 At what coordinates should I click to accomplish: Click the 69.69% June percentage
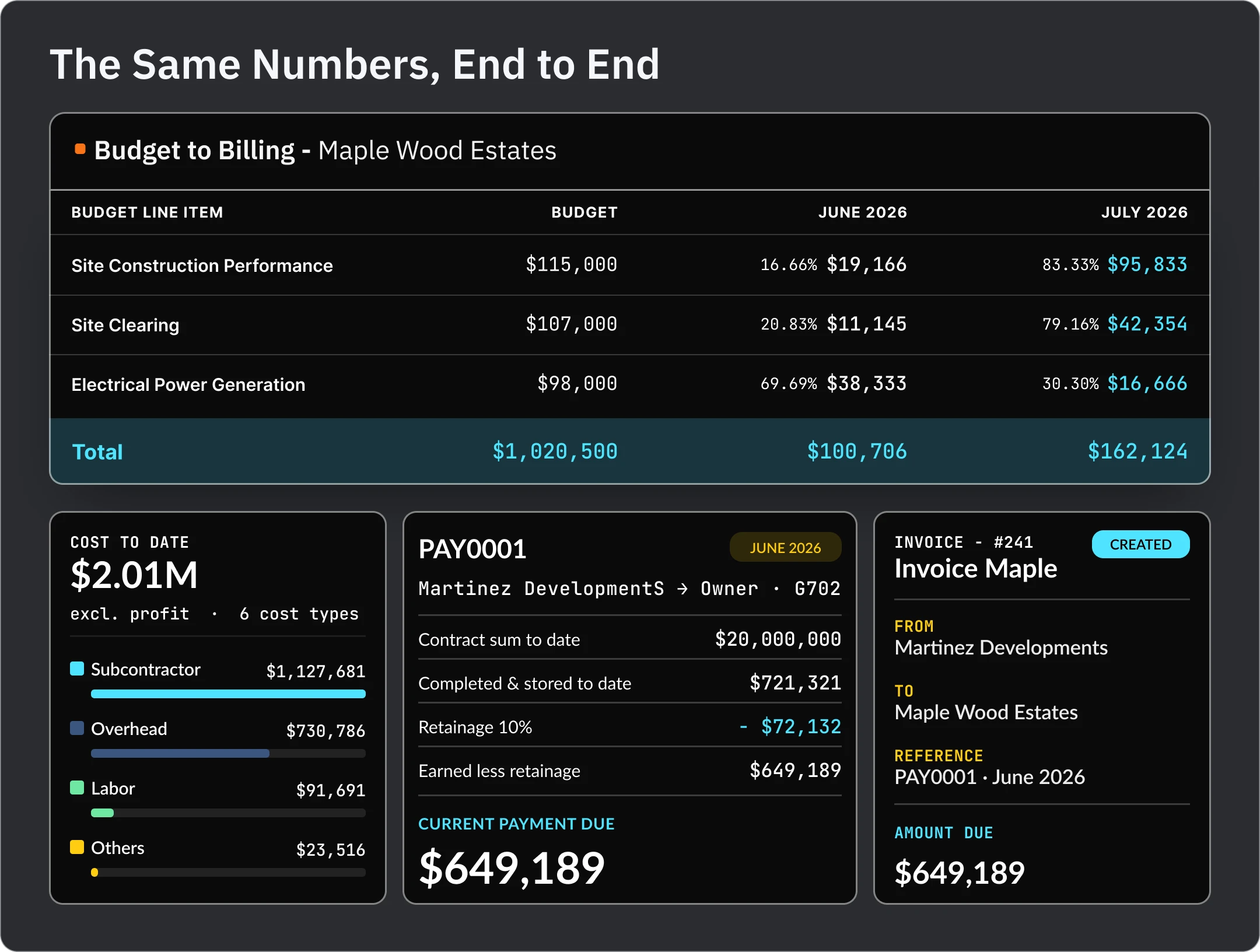click(789, 384)
